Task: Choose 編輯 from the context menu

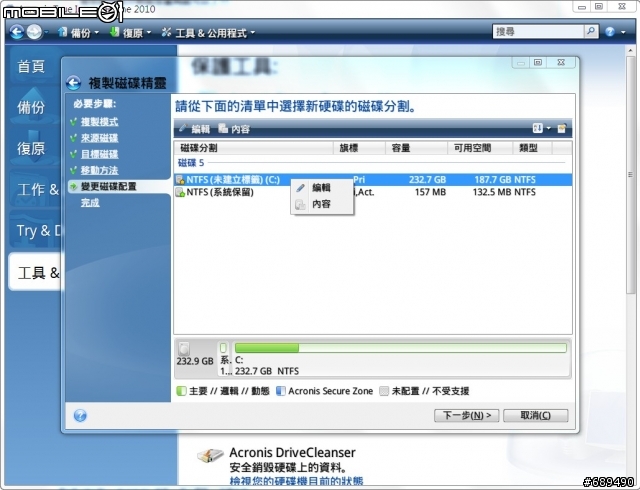Action: point(322,188)
